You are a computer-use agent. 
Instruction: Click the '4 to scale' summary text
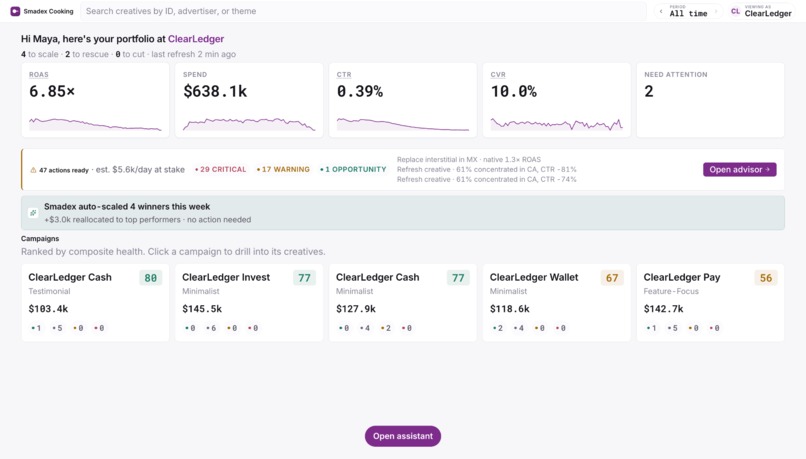click(40, 54)
